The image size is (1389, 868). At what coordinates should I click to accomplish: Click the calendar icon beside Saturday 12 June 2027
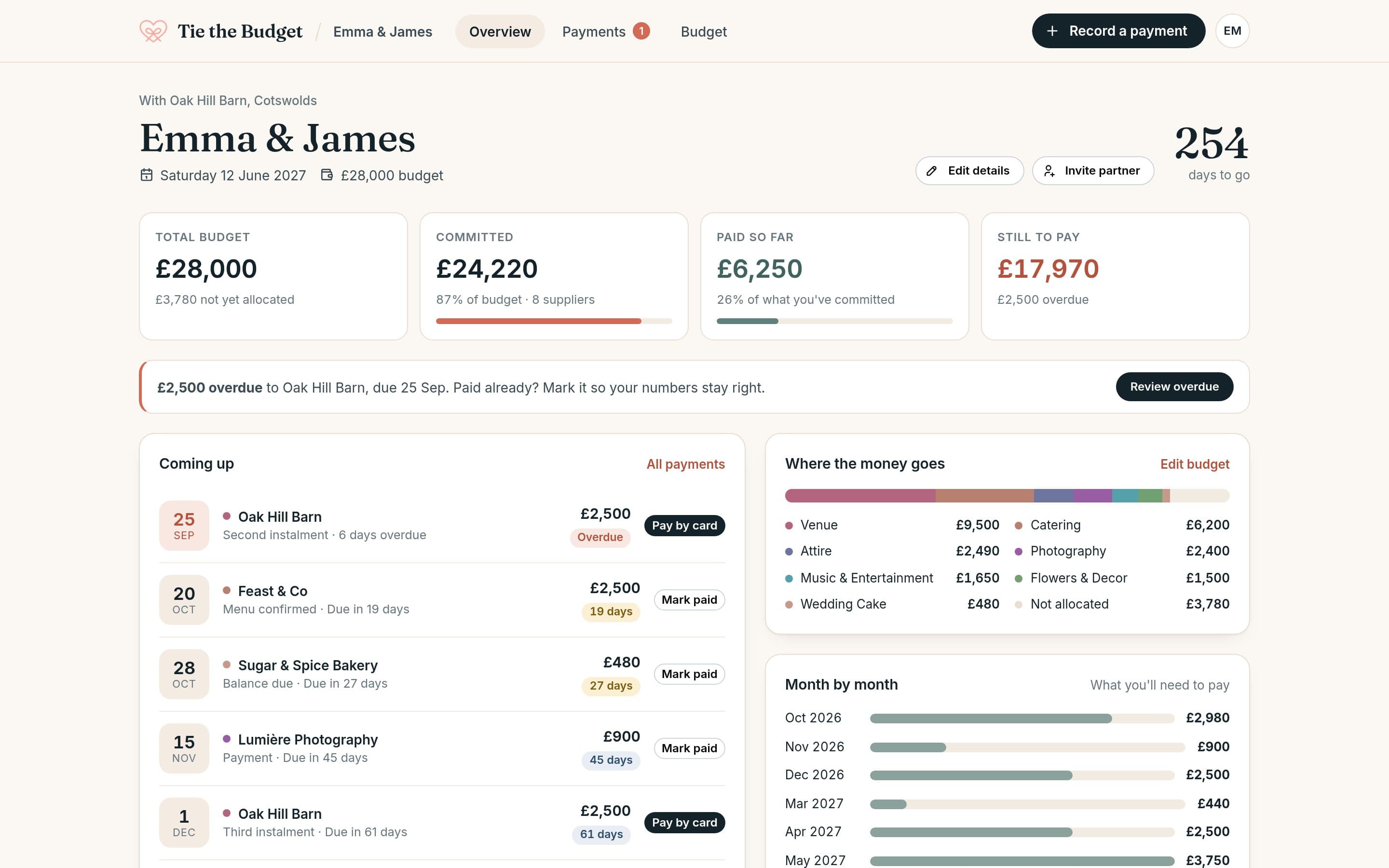click(x=146, y=175)
